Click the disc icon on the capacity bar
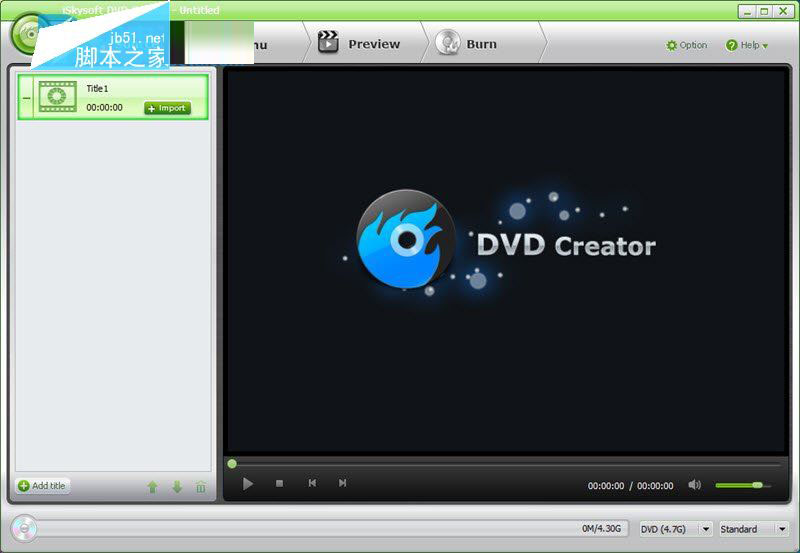The height and width of the screenshot is (553, 800). point(24,529)
